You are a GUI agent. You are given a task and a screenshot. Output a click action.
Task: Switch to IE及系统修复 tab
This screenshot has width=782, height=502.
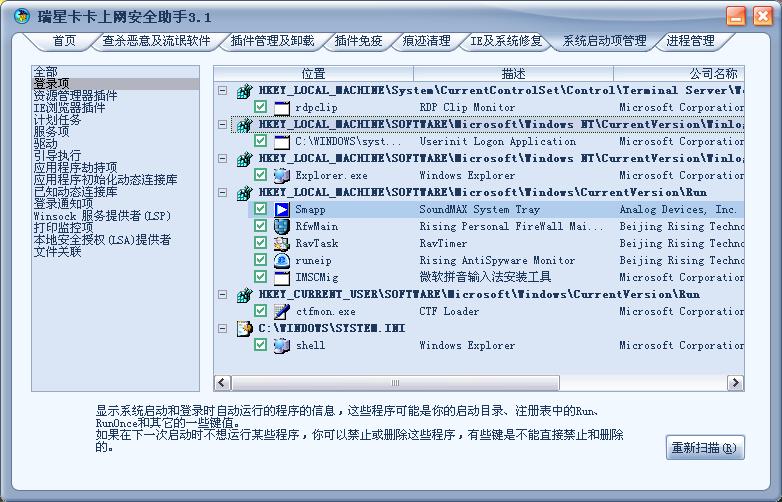(506, 41)
